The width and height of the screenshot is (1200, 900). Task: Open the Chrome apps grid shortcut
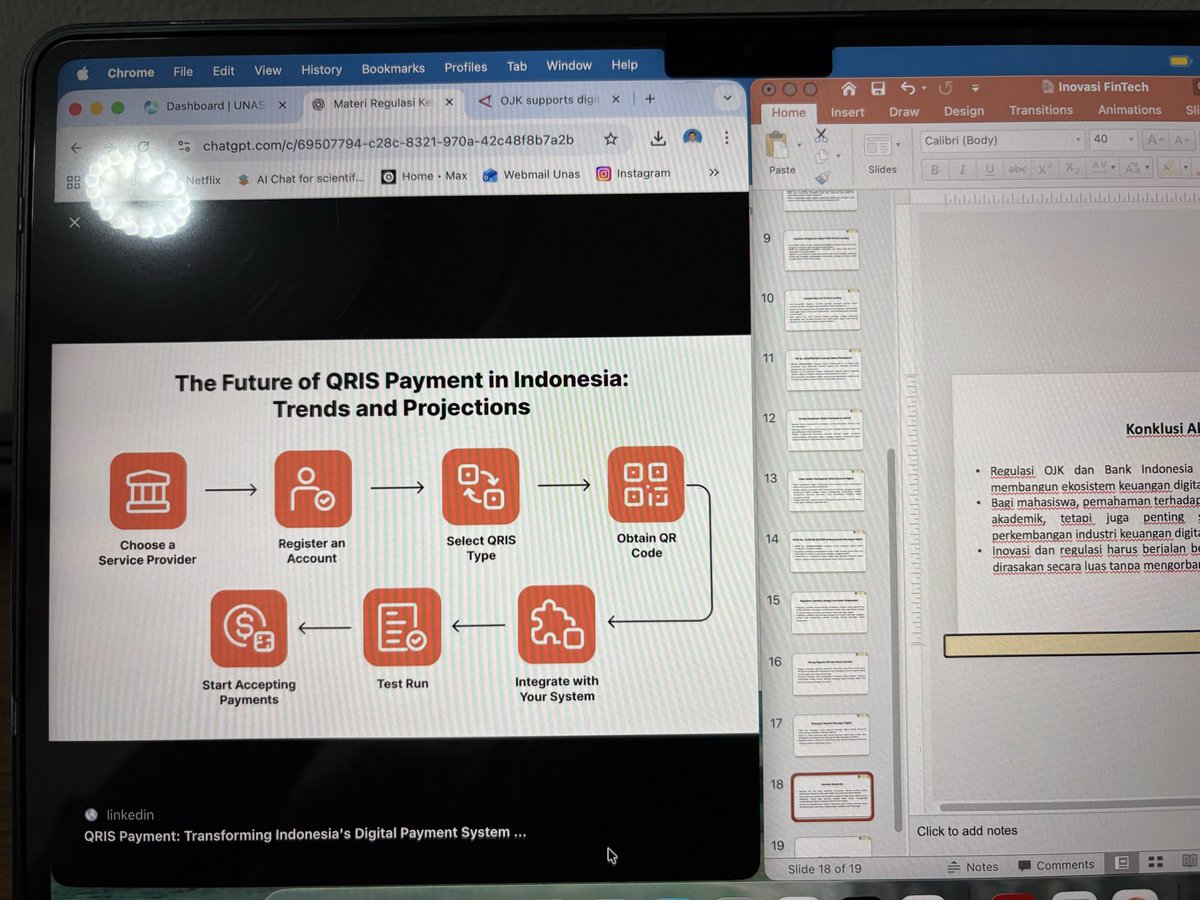(73, 183)
